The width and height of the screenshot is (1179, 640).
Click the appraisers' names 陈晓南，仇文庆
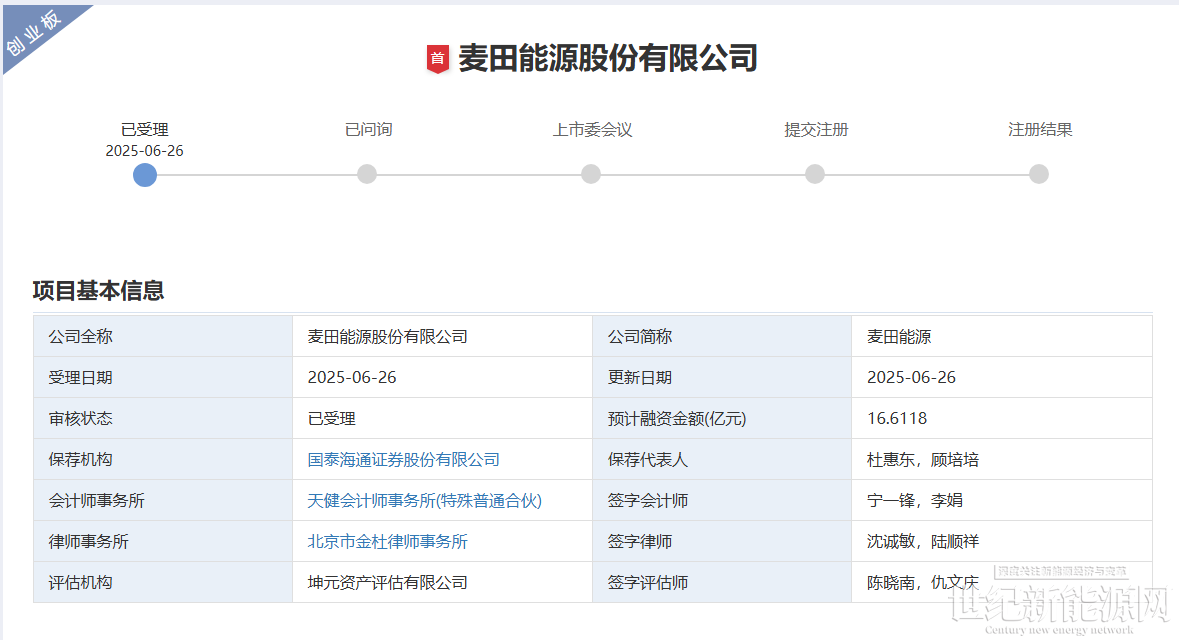point(923,583)
